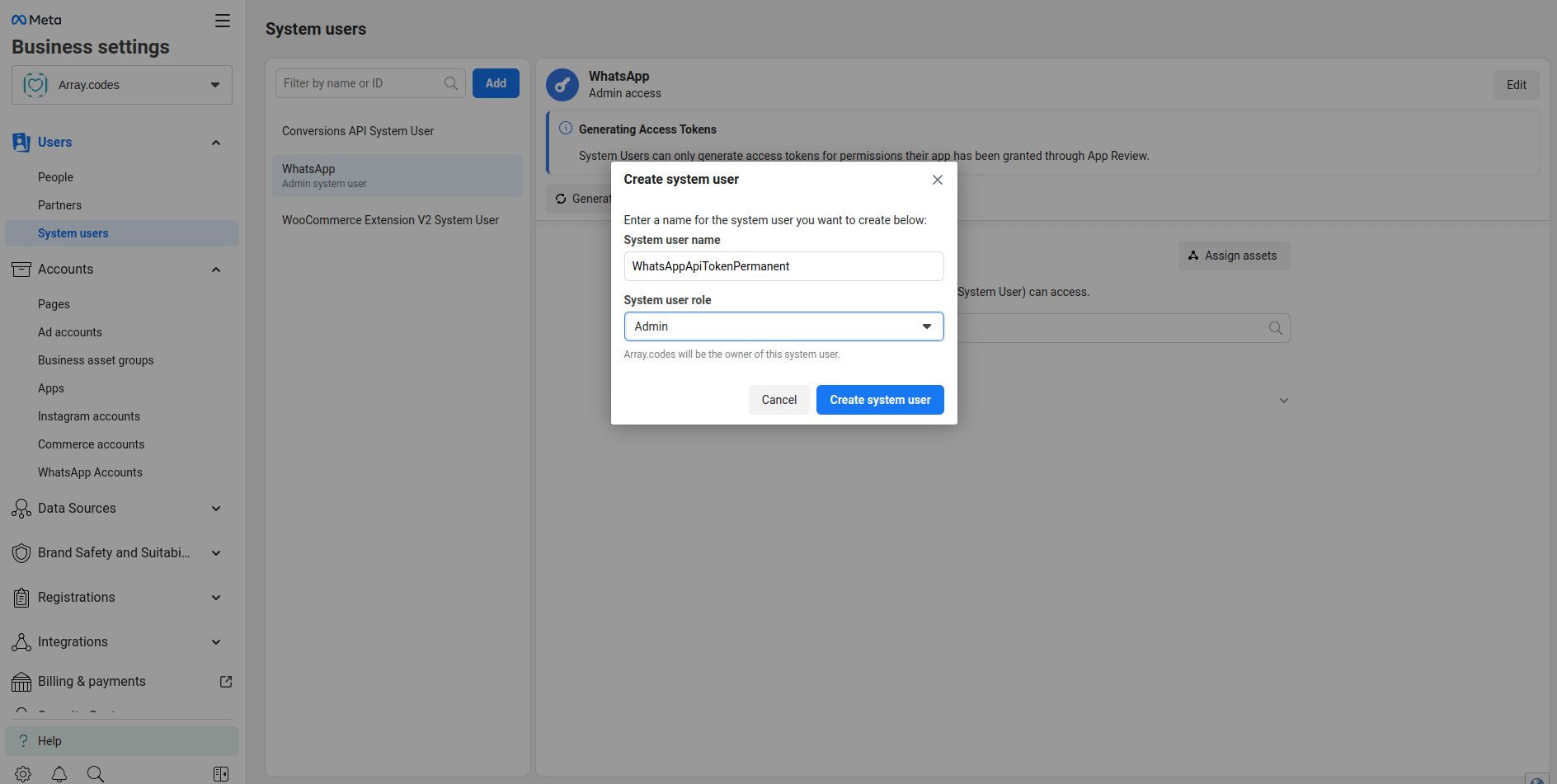Click the search icon in filter field

450,82
